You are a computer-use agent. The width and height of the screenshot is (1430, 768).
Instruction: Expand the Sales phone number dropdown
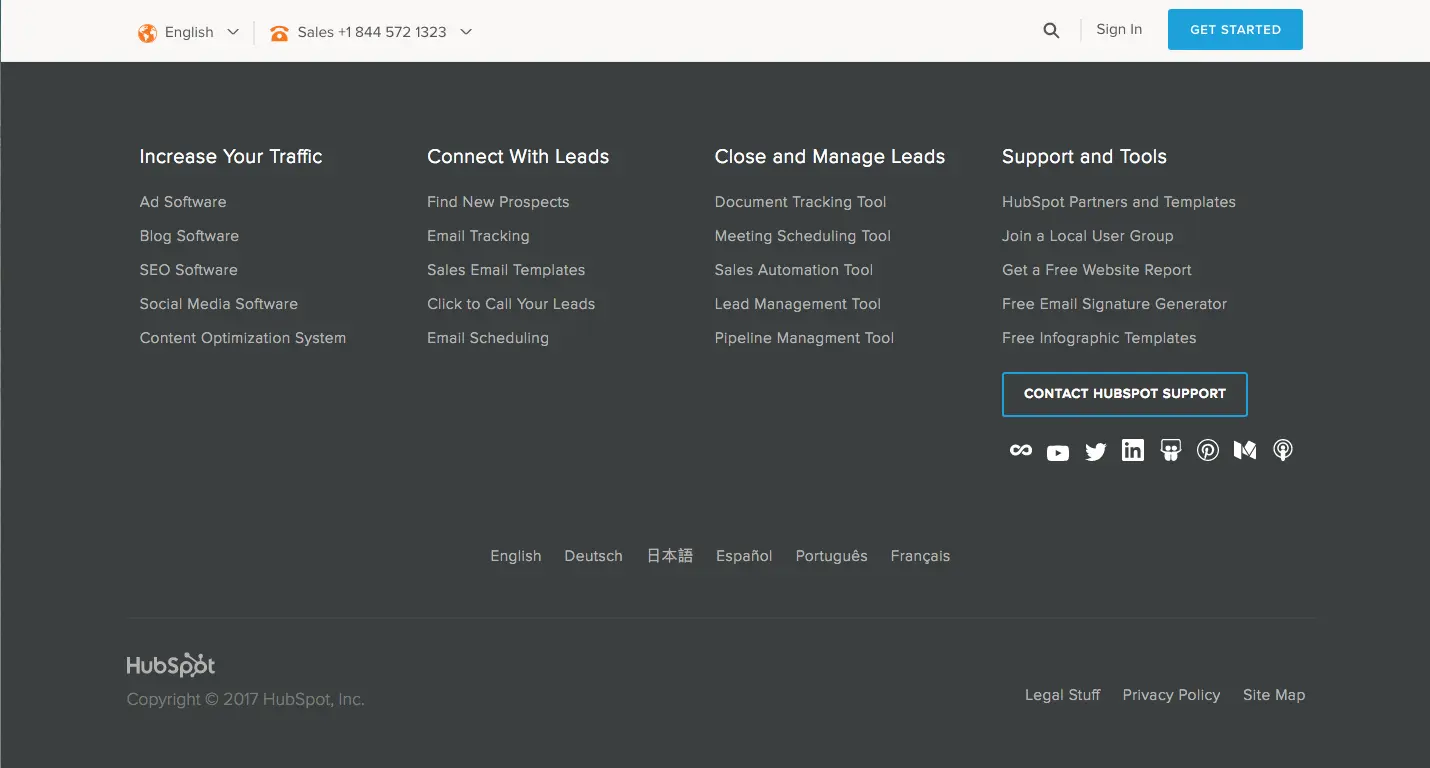click(371, 32)
